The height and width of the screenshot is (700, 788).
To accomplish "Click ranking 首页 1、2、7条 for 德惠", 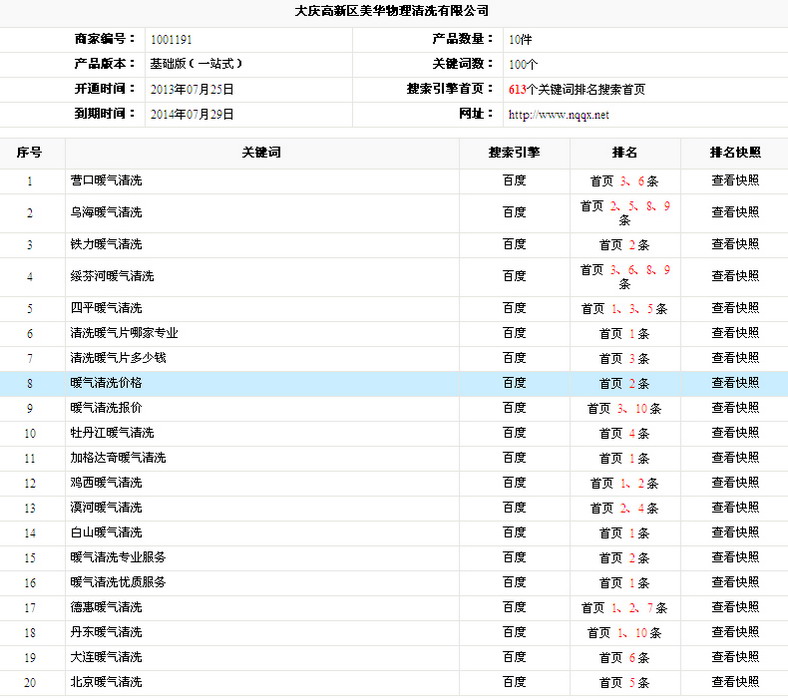I will click(x=625, y=608).
